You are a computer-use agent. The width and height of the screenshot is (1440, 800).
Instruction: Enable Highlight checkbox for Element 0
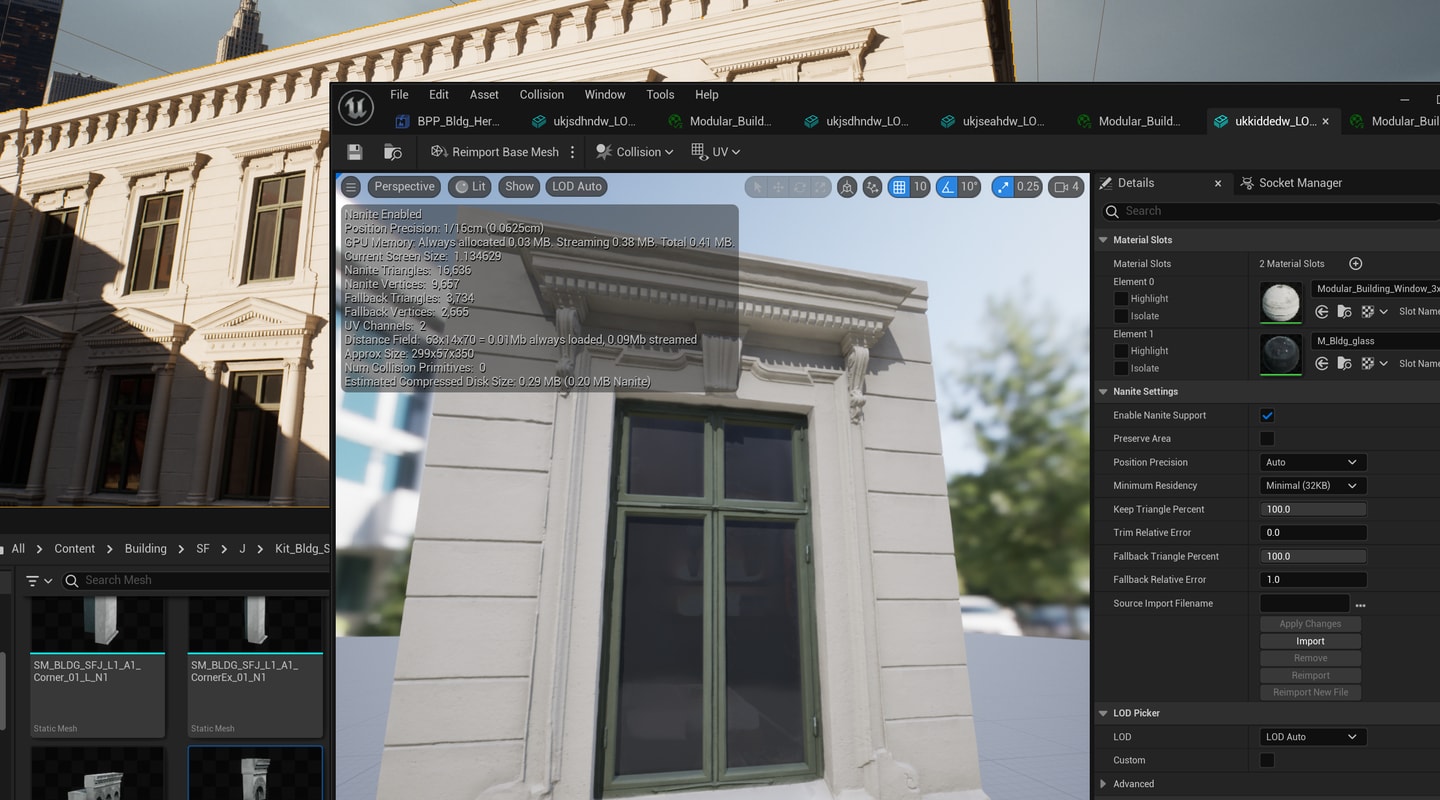(1121, 298)
